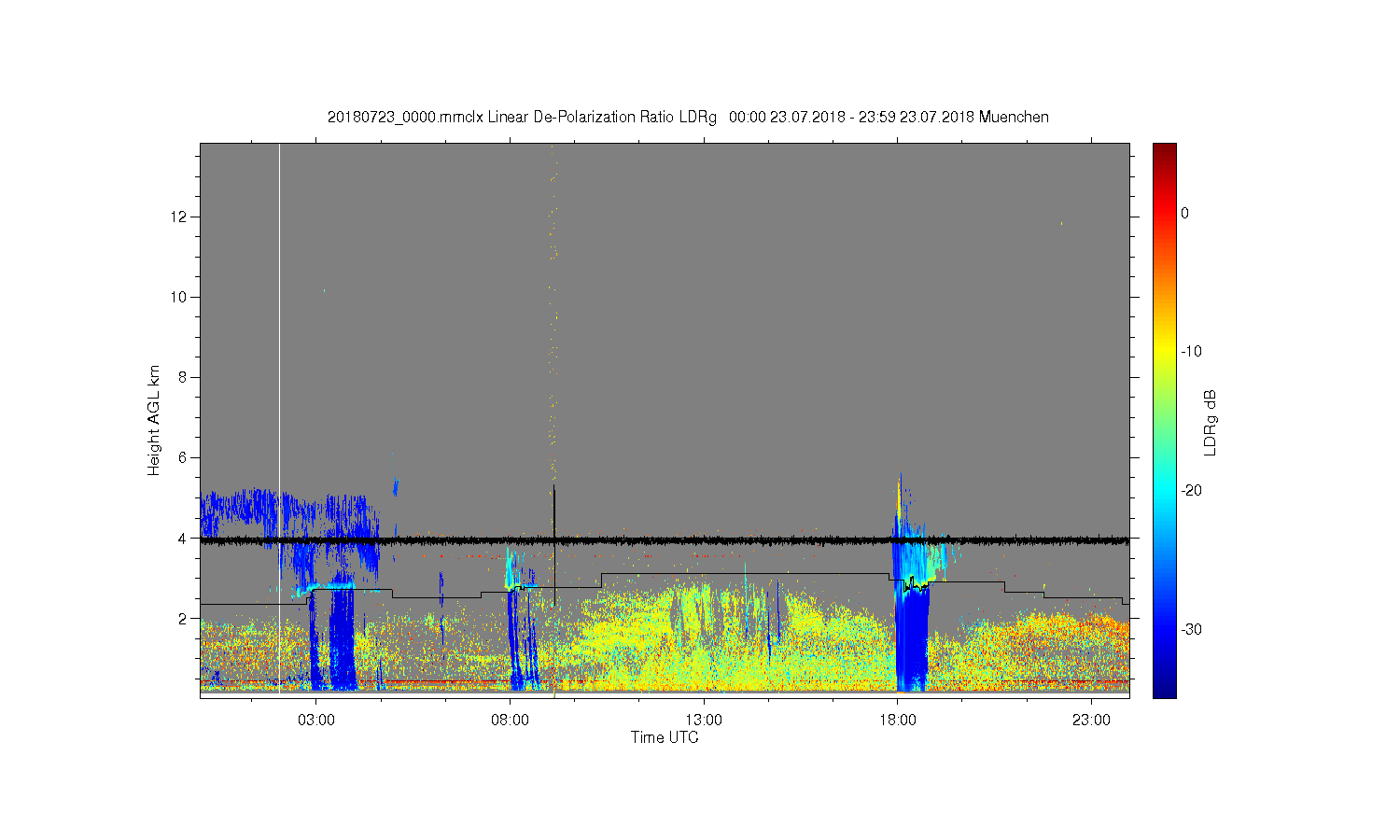Click the 'LDRg dB' colorbar label
Screen dimensions: 1400x840
1211,422
